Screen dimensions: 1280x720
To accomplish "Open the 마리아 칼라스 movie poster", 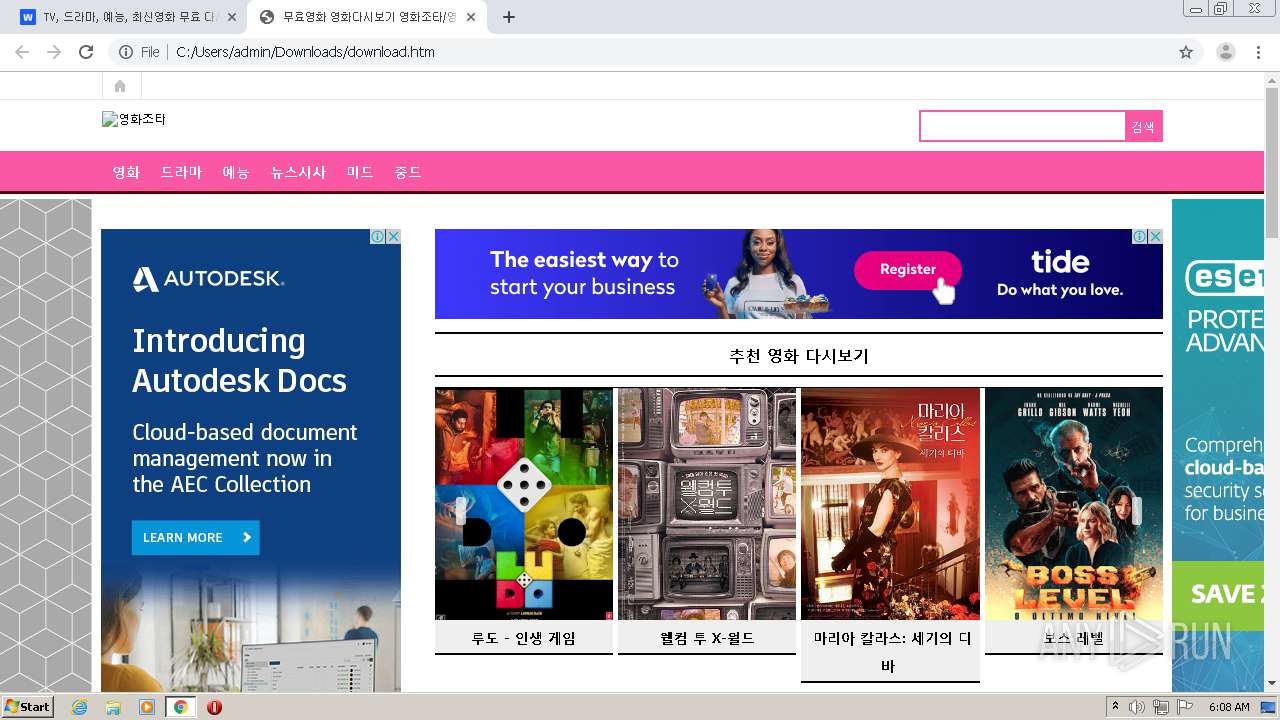I will click(890, 504).
